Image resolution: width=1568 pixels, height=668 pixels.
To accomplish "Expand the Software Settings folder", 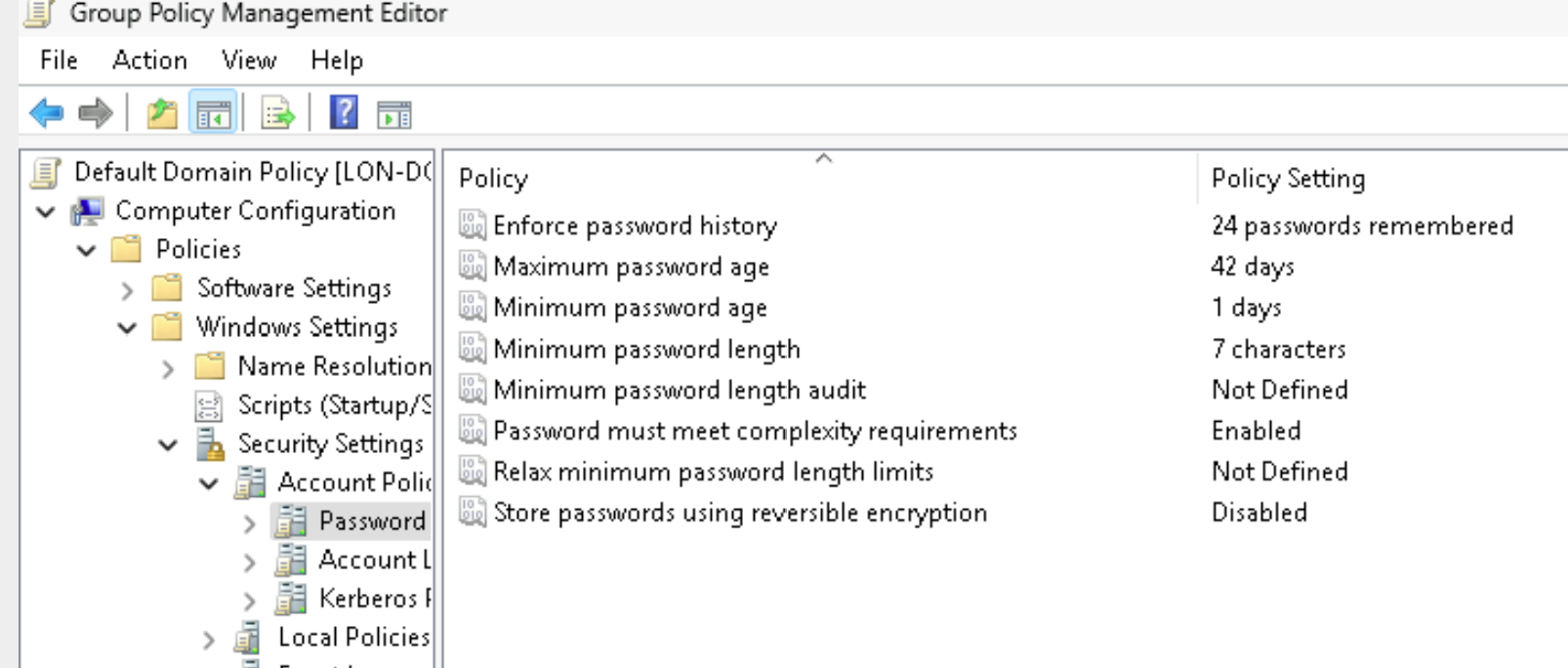I will [x=127, y=290].
